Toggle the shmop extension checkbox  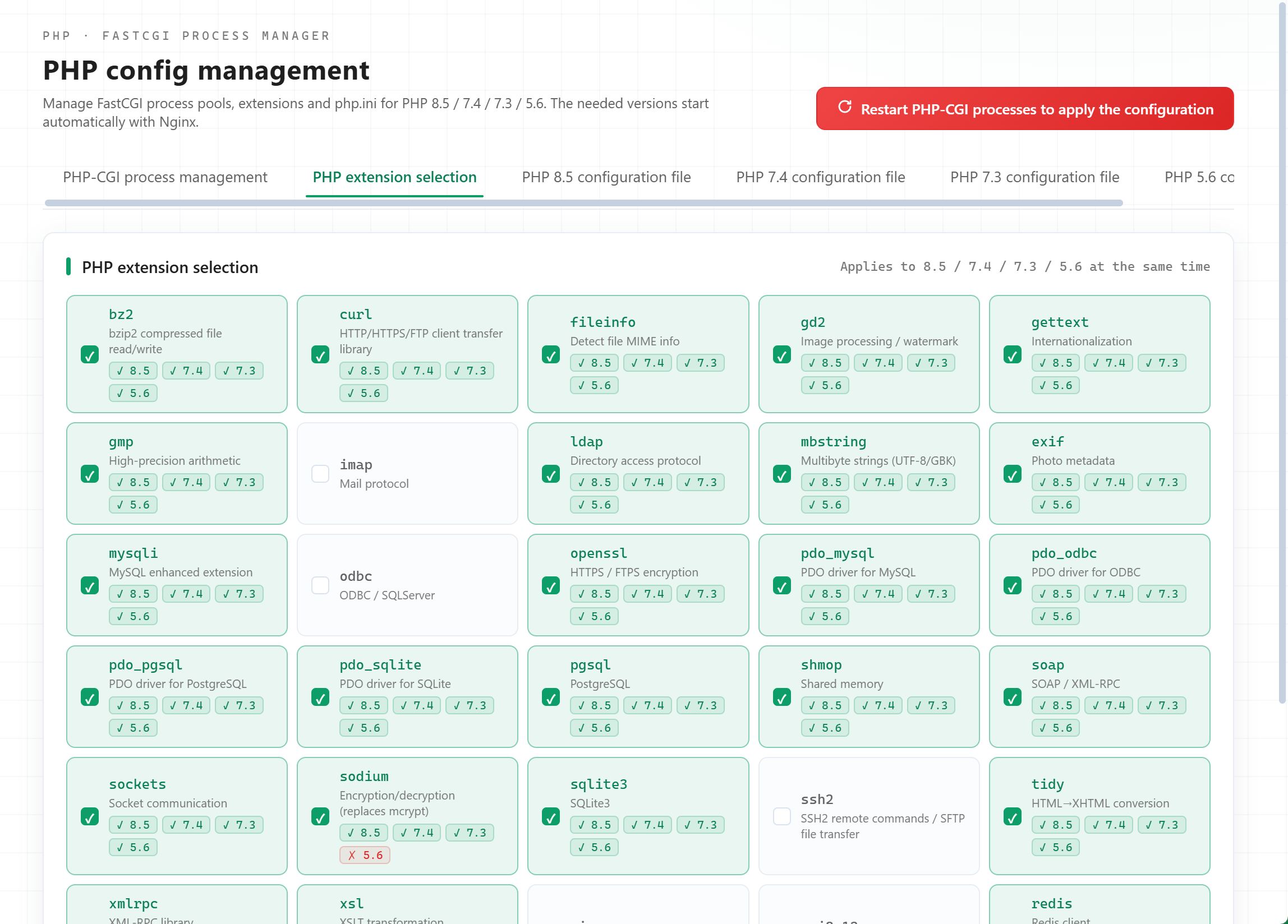pyautogui.click(x=782, y=697)
